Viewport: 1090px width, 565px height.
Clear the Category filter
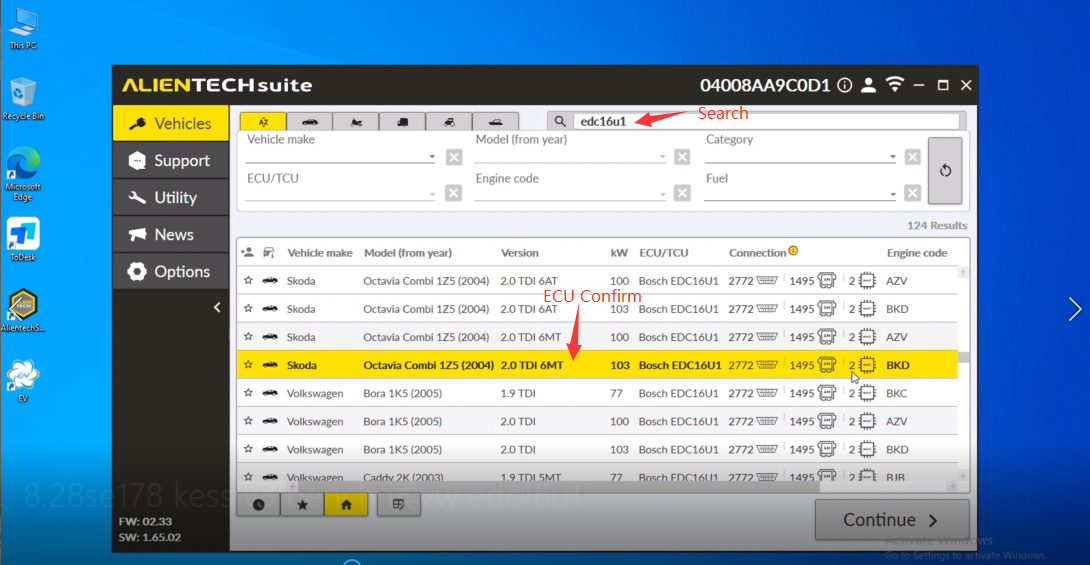tap(913, 157)
